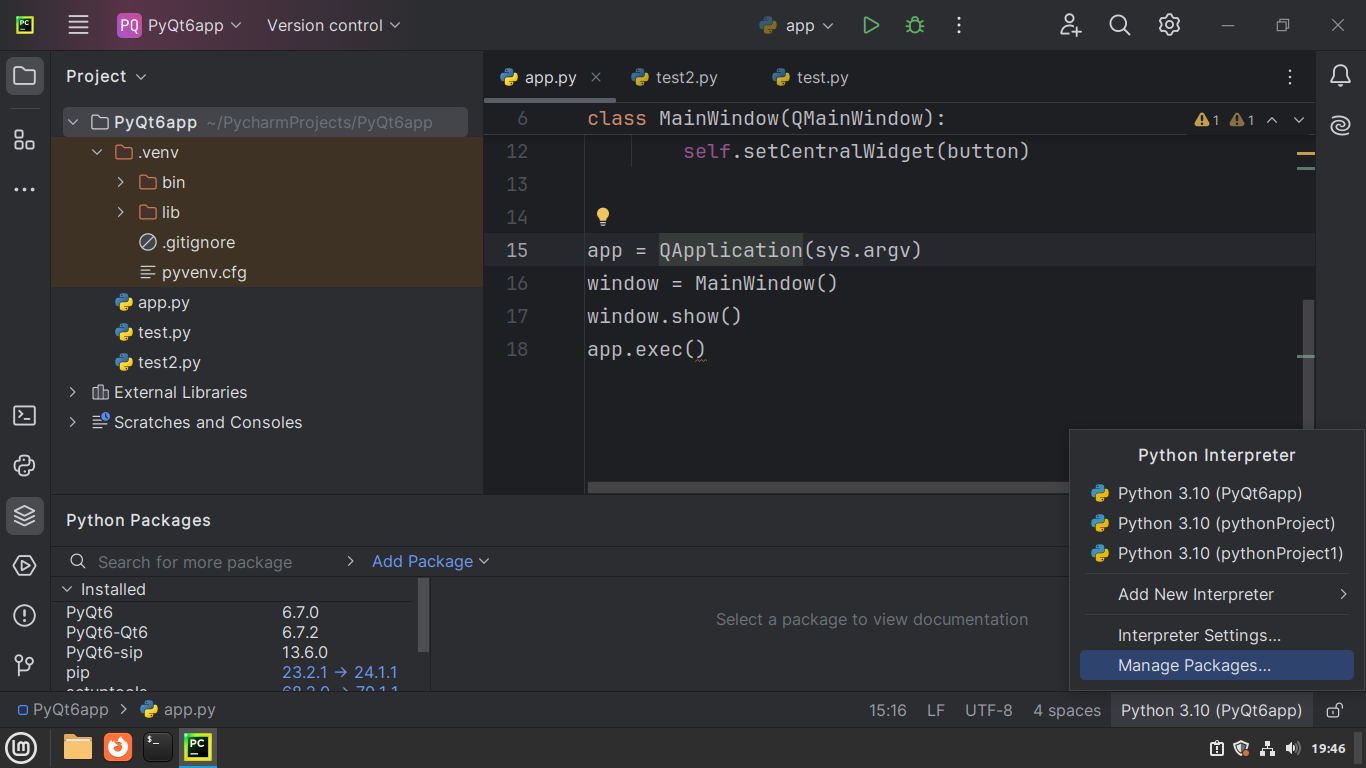Open Interpreter Settings...

(x=1217, y=635)
